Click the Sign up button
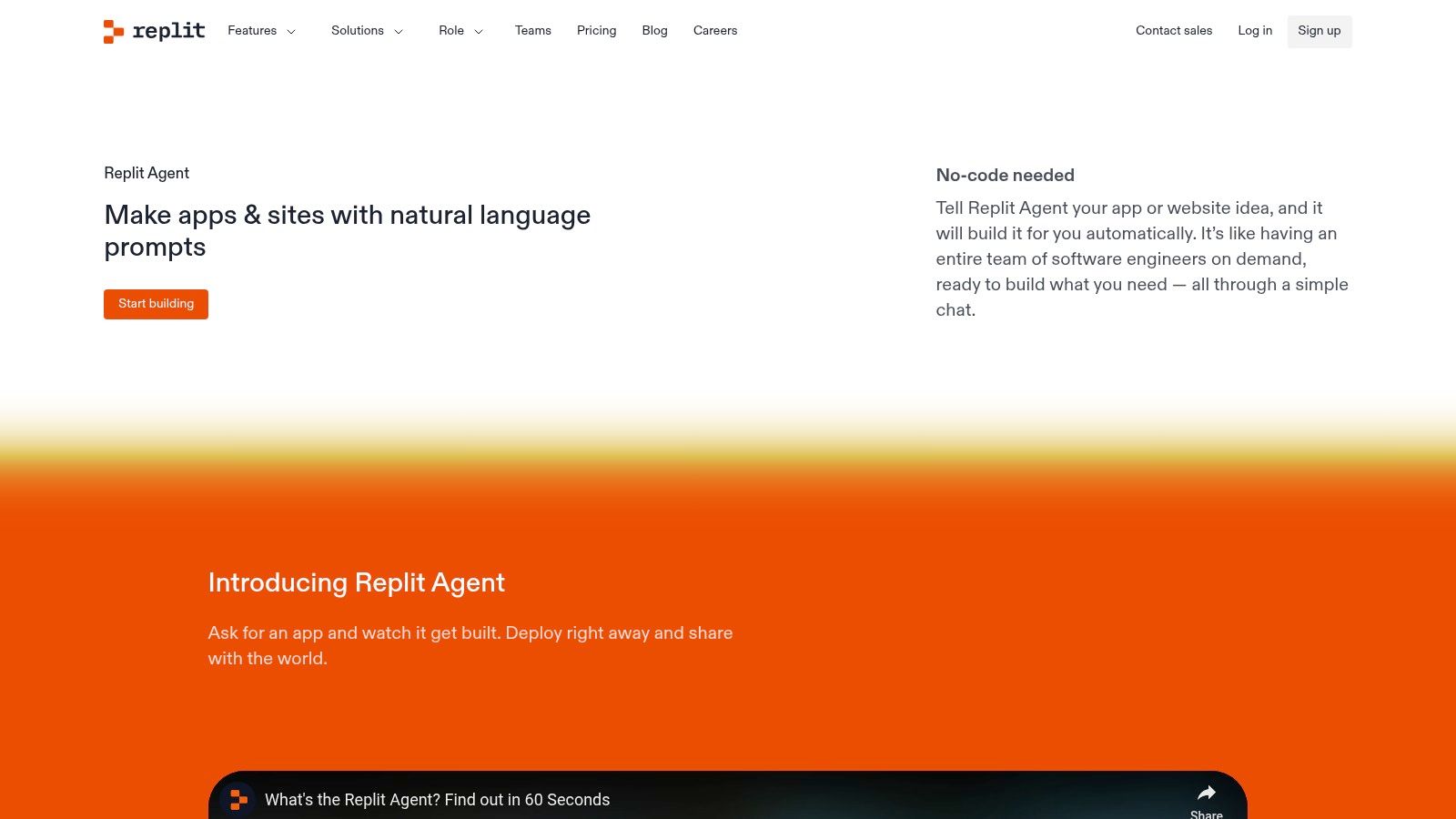 (x=1319, y=32)
